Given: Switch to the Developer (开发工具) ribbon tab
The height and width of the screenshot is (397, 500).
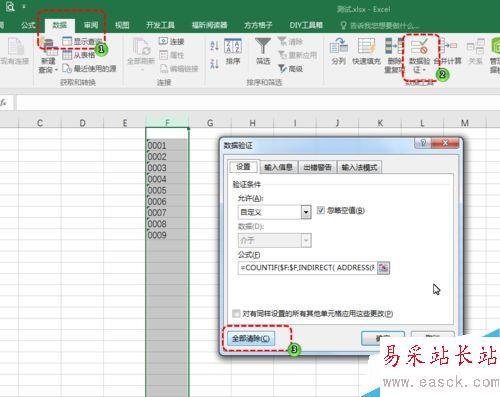Looking at the screenshot, I should (160, 25).
